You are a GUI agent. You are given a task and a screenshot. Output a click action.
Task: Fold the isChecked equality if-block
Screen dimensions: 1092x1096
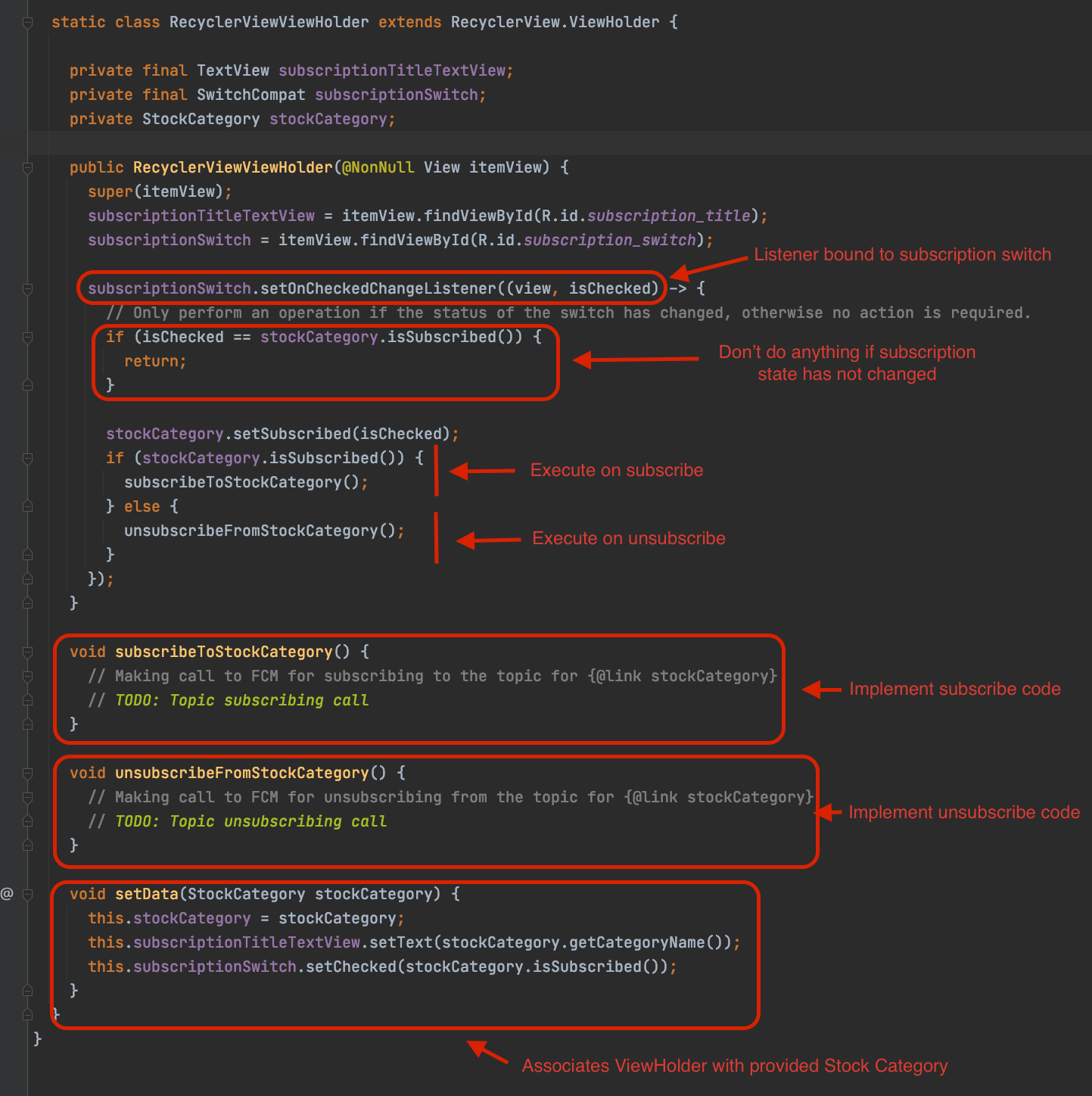[x=27, y=338]
